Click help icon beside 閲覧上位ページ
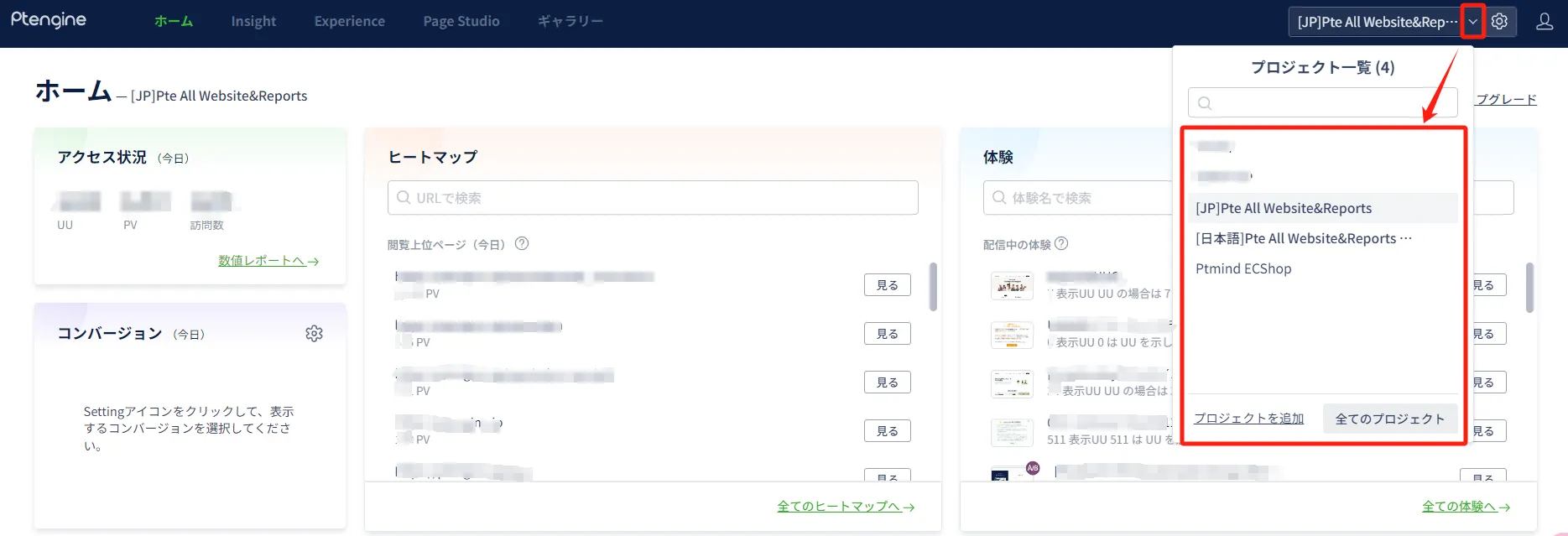The width and height of the screenshot is (1568, 536). 522,244
